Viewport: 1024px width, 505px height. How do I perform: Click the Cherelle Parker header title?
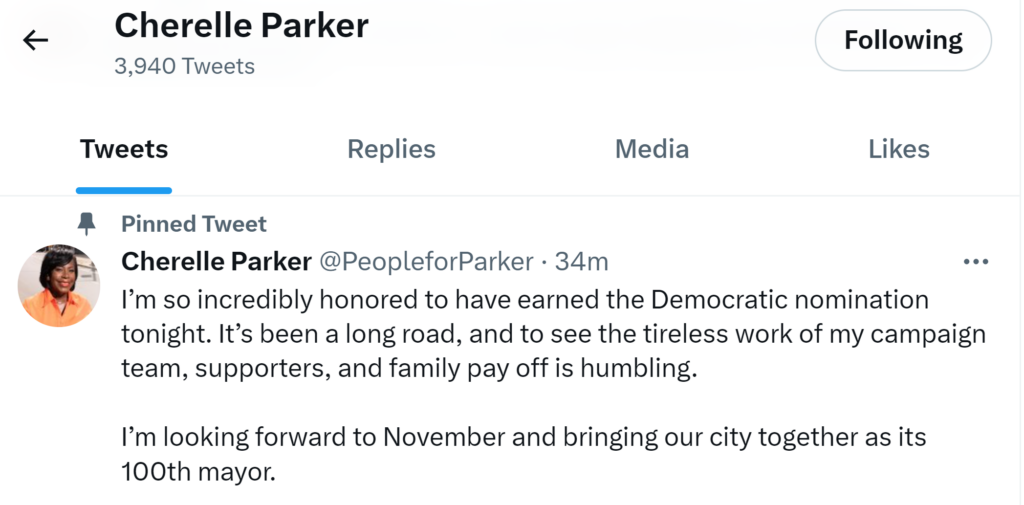click(241, 26)
